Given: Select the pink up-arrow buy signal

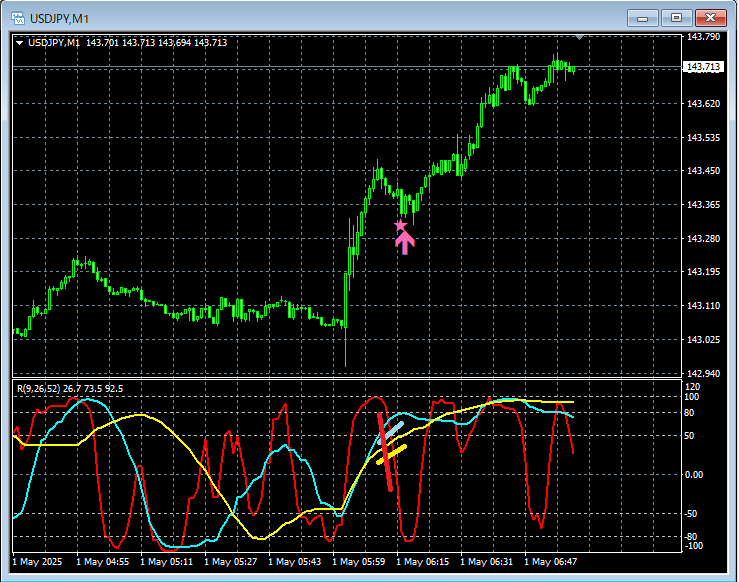Looking at the screenshot, I should pos(405,243).
